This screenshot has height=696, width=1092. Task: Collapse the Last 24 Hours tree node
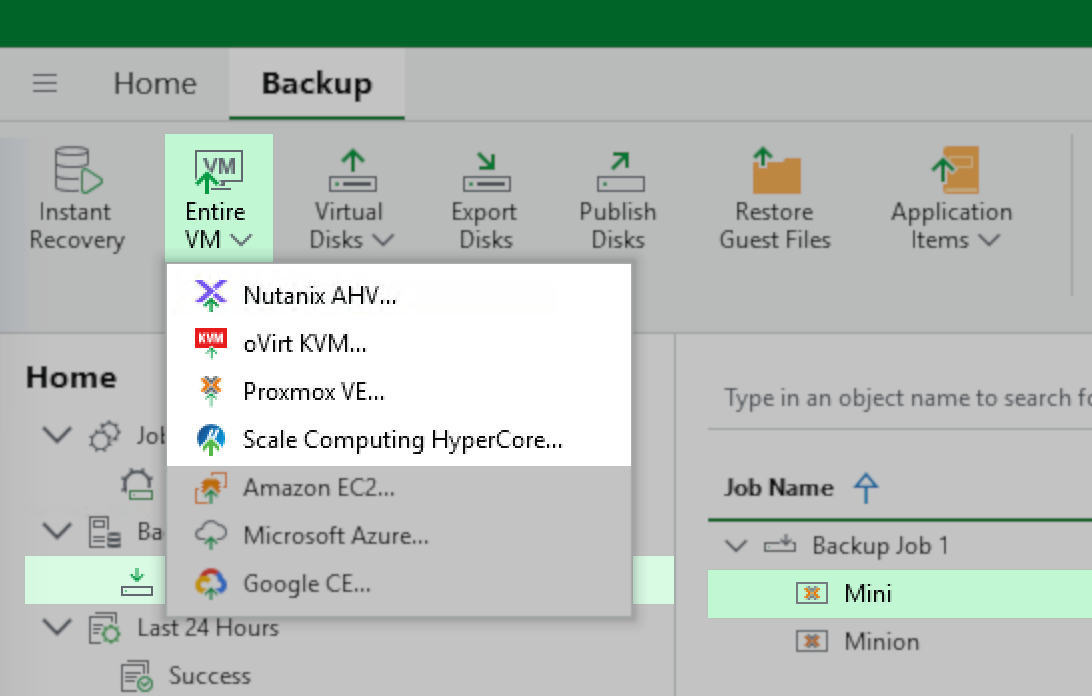57,625
